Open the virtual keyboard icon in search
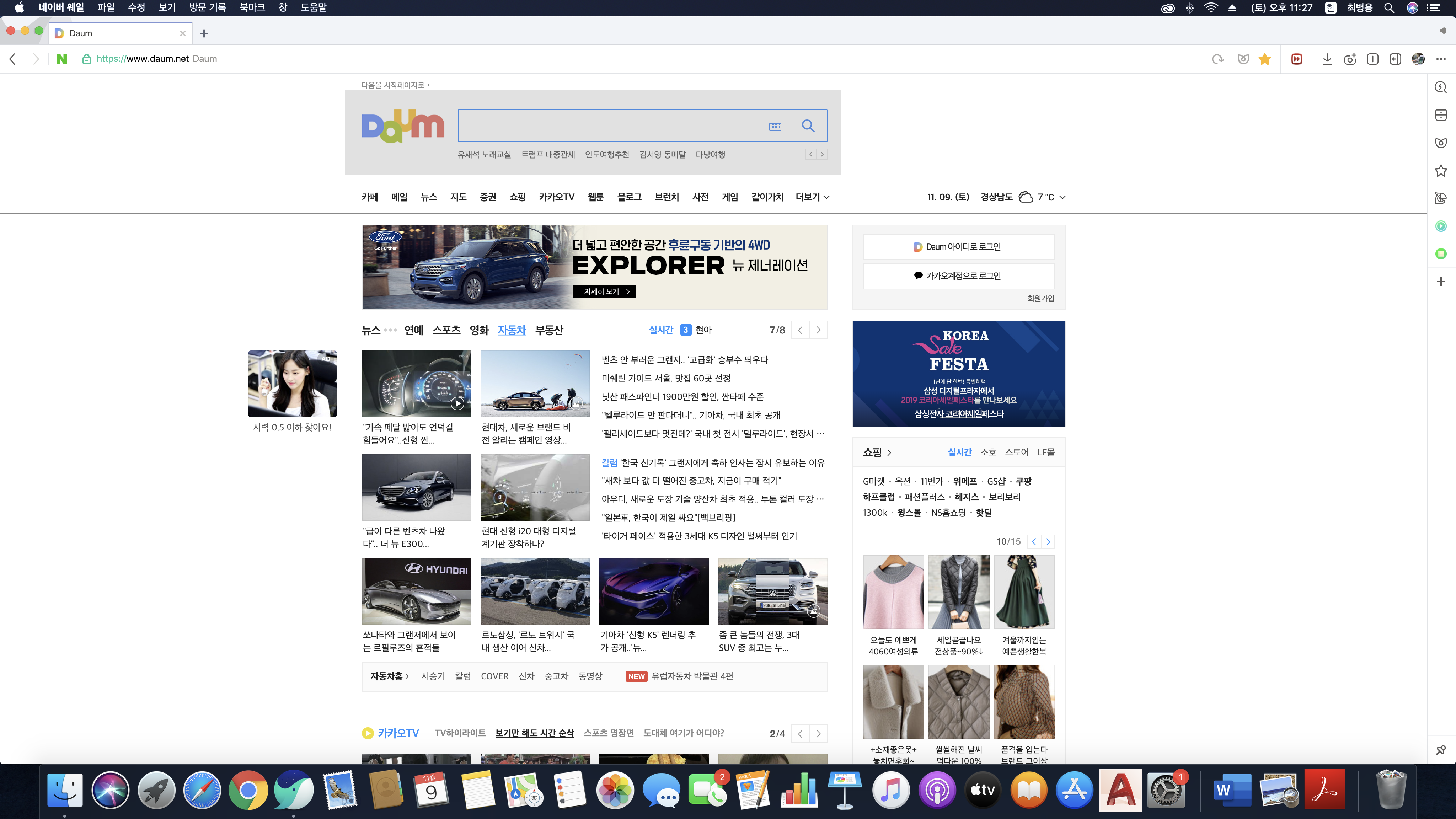Screen dimensions: 1456x819 point(775,127)
